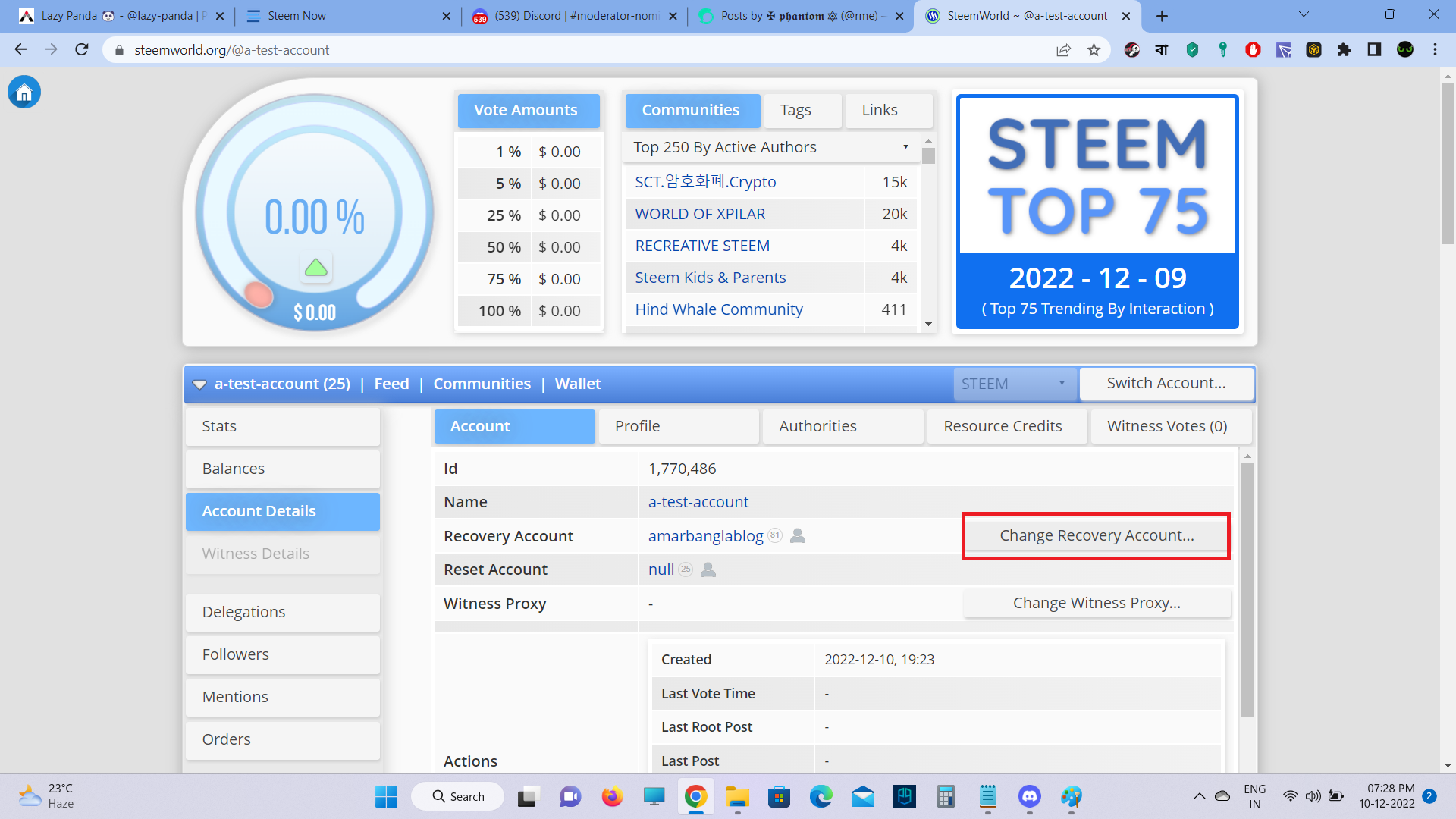Click the STEEM TOP 75 banner
Image resolution: width=1456 pixels, height=819 pixels.
1097,212
